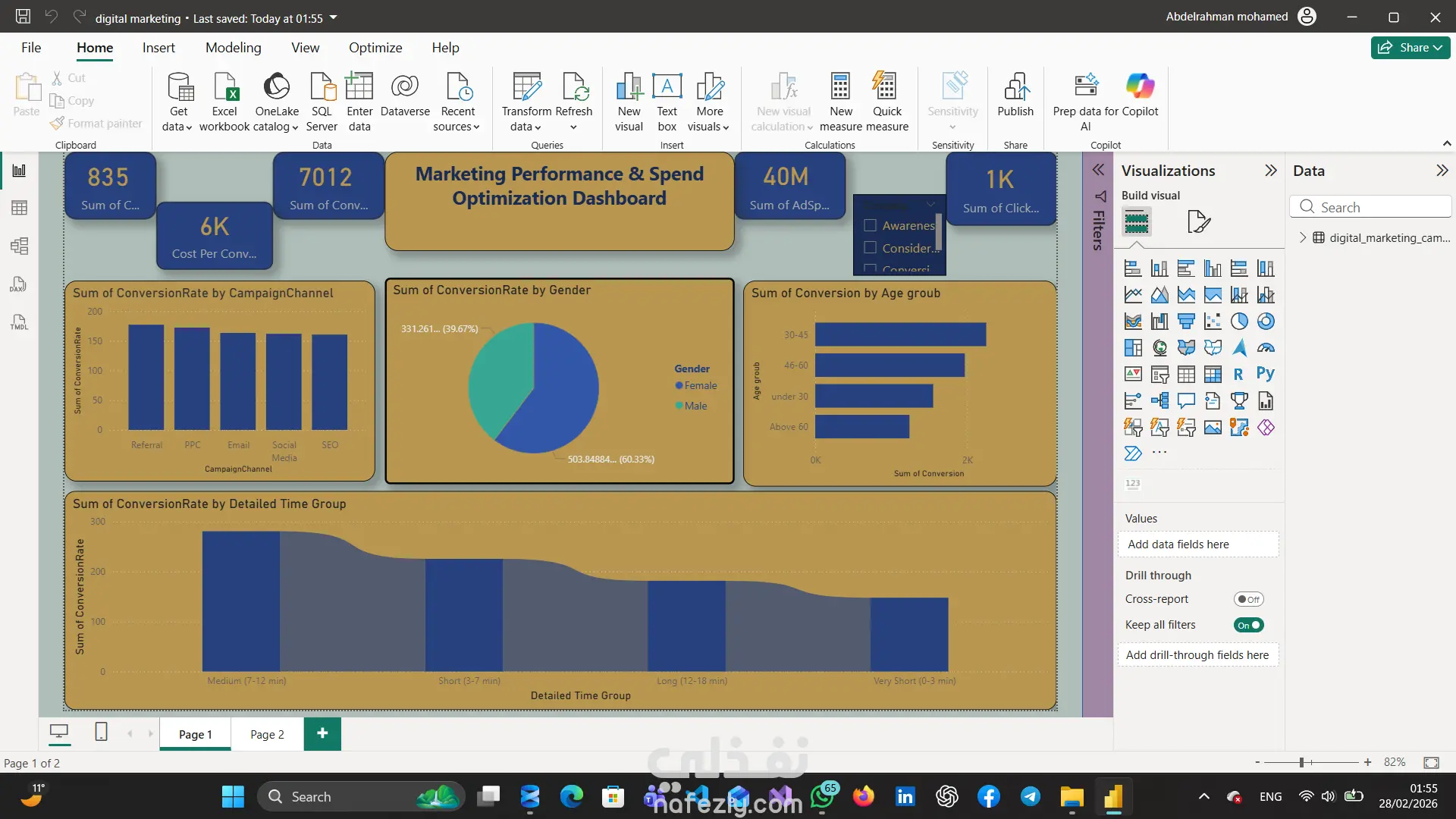
Task: Toggle Cross-report drill through switch
Action: tap(1248, 599)
